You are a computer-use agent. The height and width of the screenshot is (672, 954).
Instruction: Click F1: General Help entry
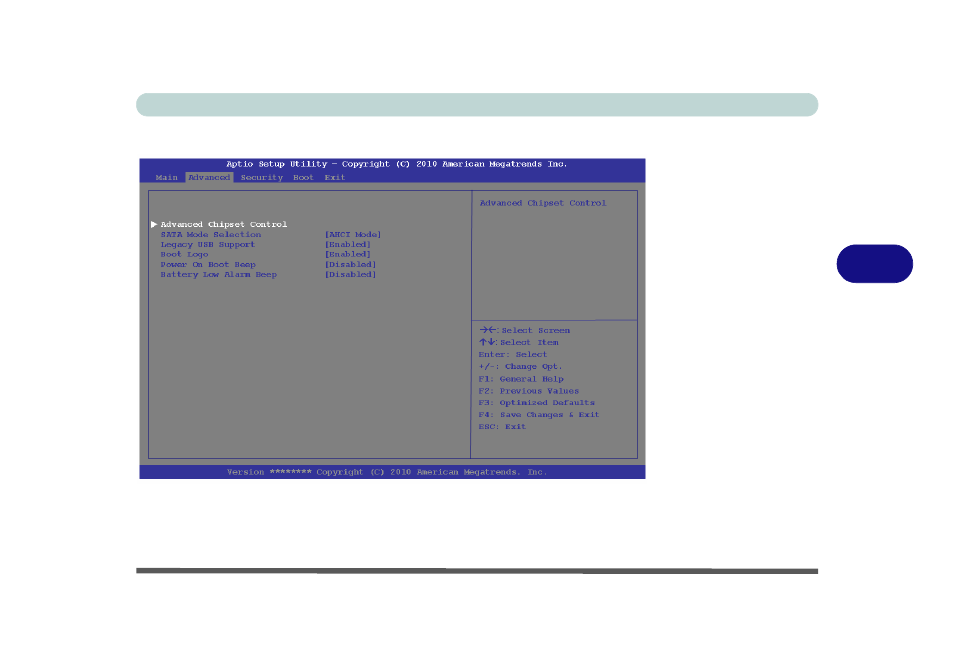pyautogui.click(x=521, y=379)
